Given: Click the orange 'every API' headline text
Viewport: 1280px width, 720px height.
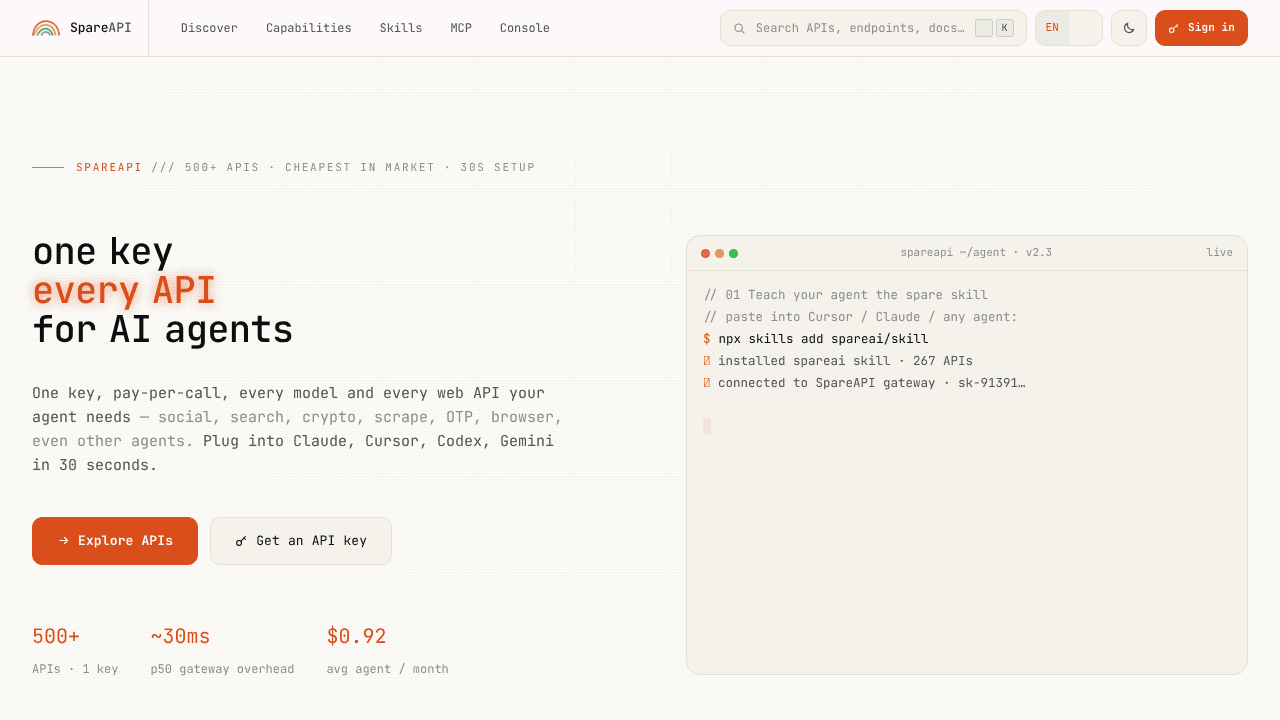Looking at the screenshot, I should point(124,291).
